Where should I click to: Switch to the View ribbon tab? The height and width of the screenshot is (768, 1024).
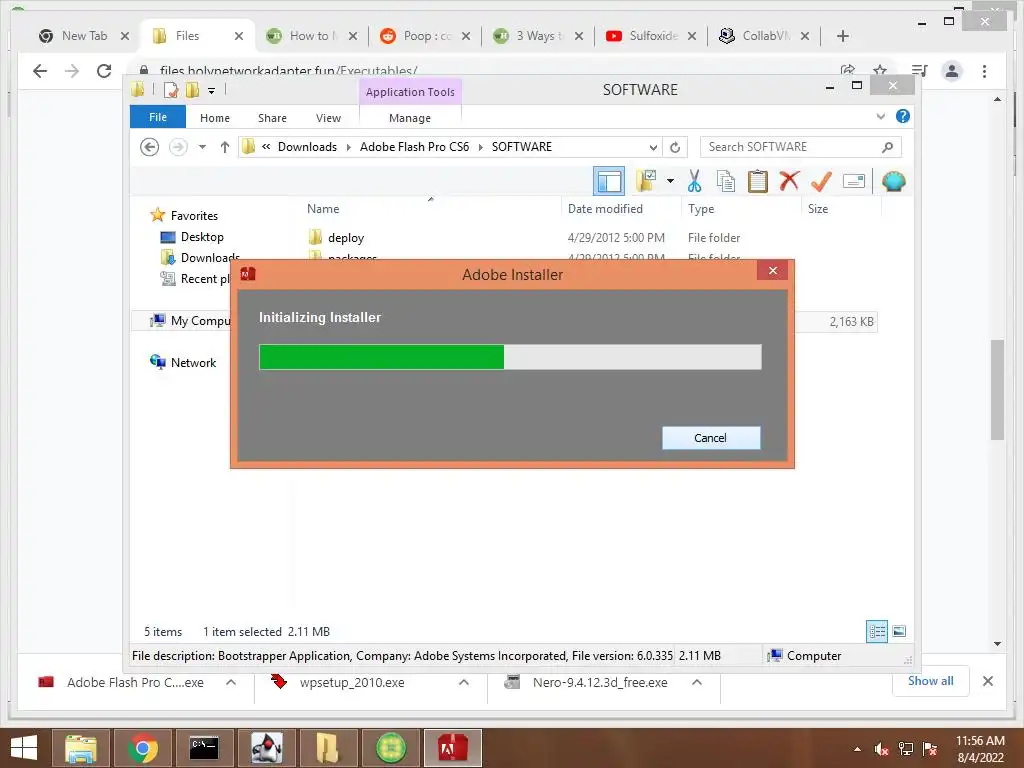[x=328, y=118]
